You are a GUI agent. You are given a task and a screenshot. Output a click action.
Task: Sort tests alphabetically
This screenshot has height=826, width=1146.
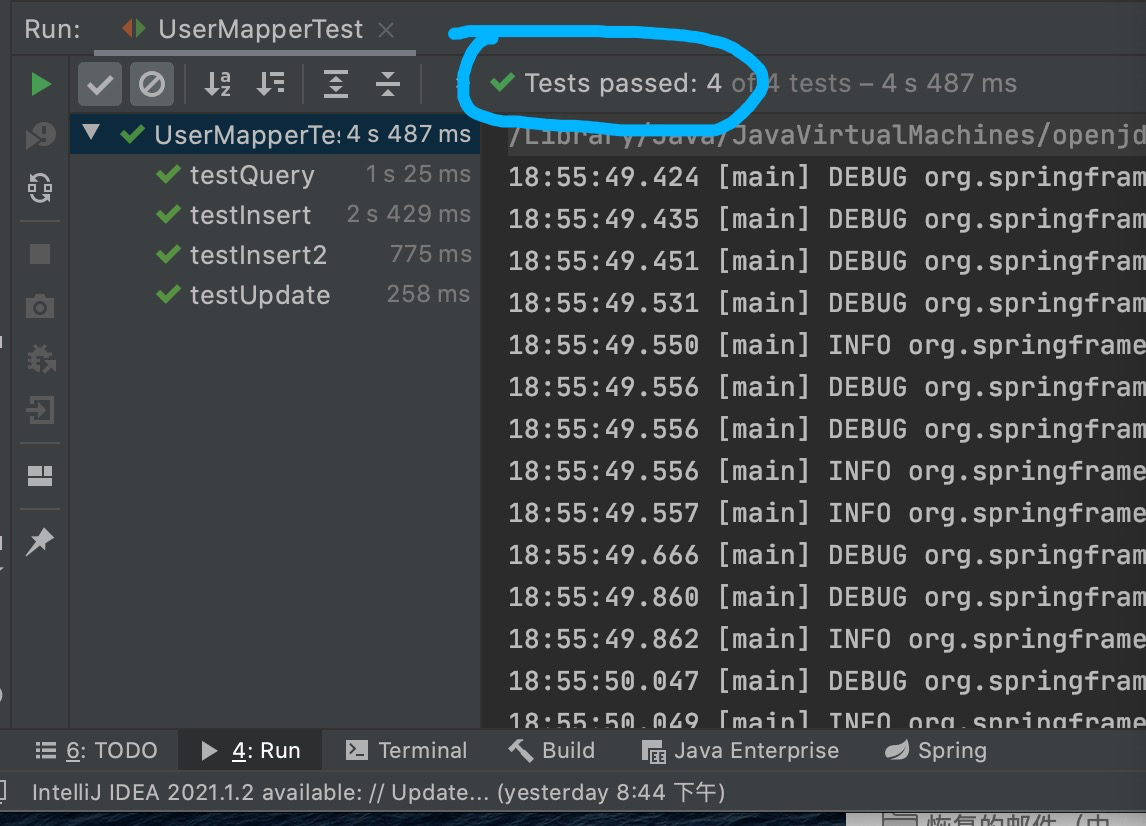[x=218, y=84]
